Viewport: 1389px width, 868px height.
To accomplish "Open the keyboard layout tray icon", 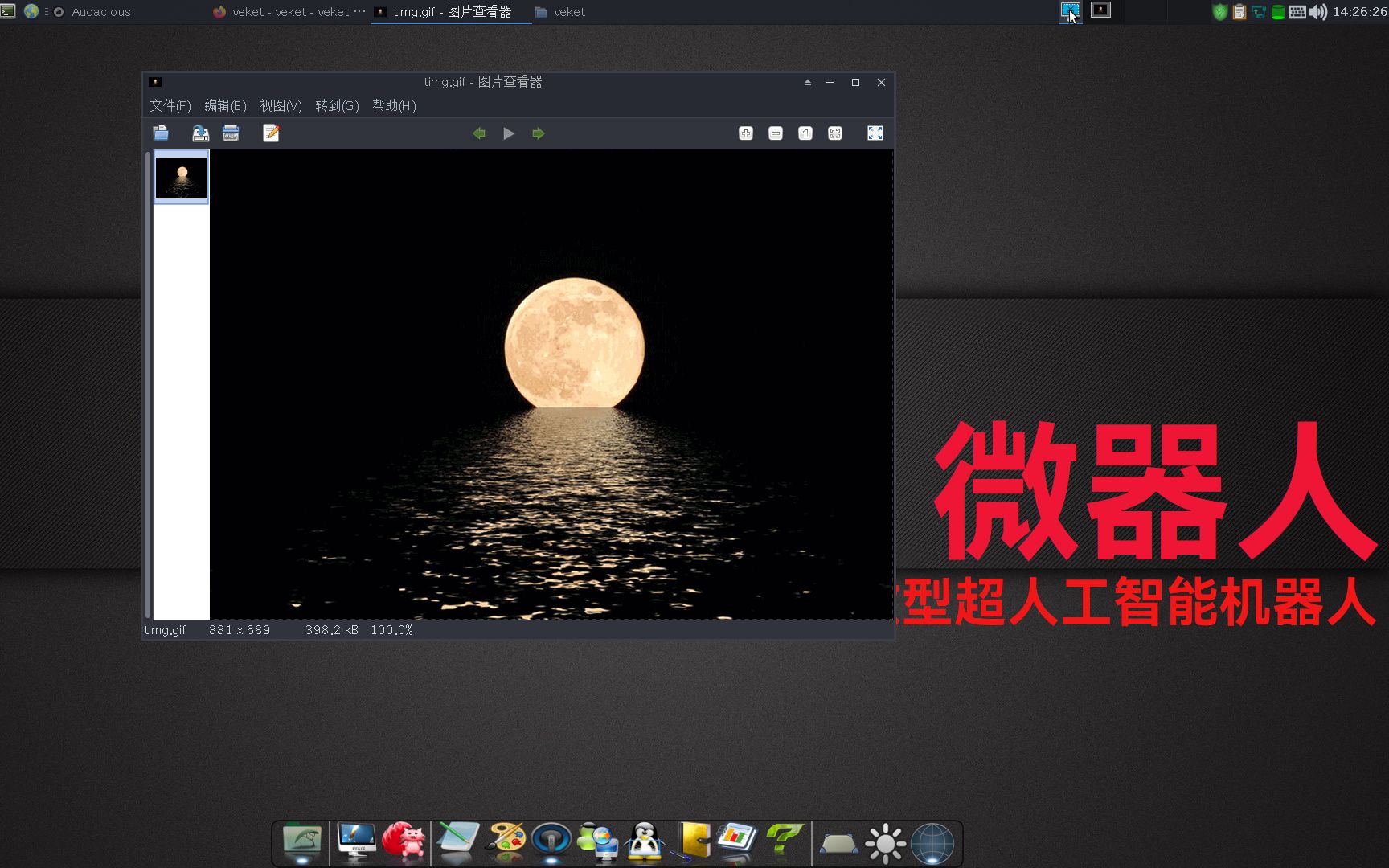I will point(1297,12).
